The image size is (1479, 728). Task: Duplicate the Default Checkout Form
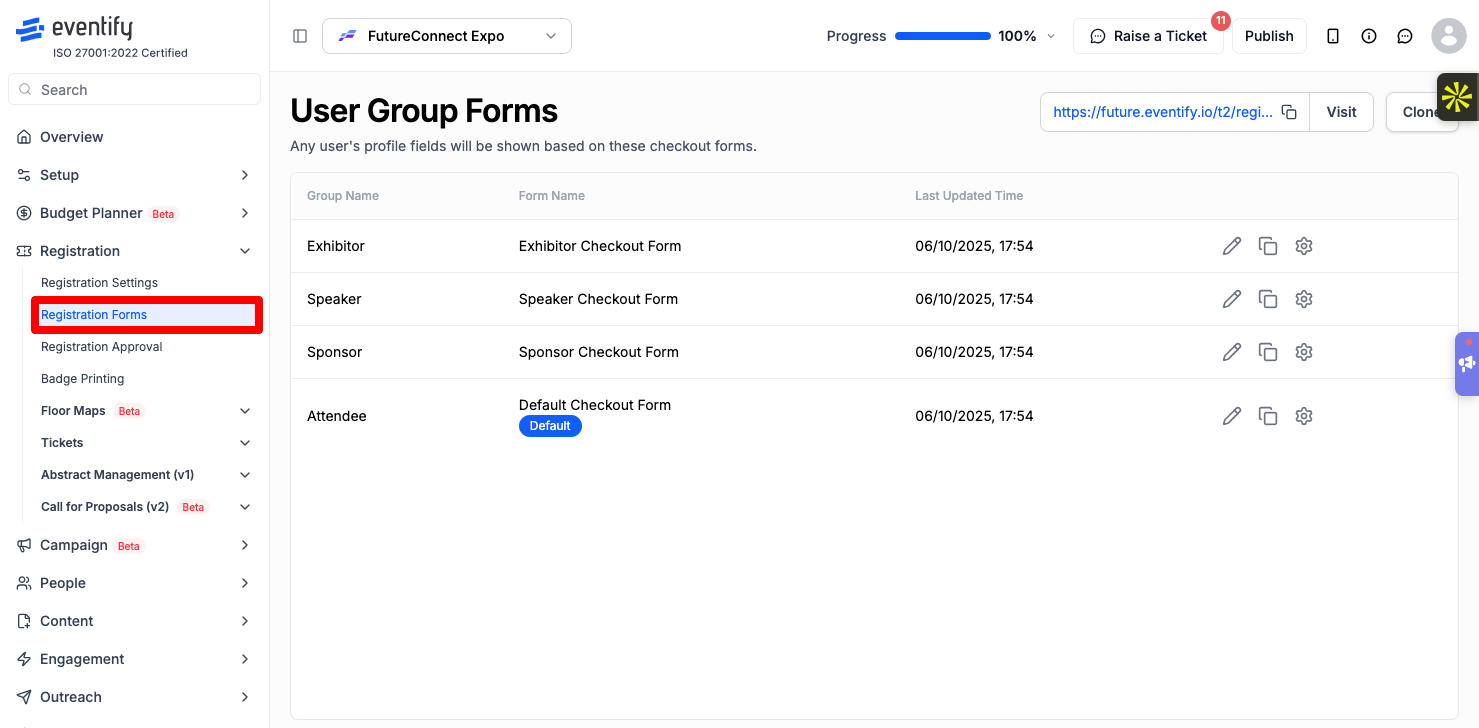(x=1268, y=416)
